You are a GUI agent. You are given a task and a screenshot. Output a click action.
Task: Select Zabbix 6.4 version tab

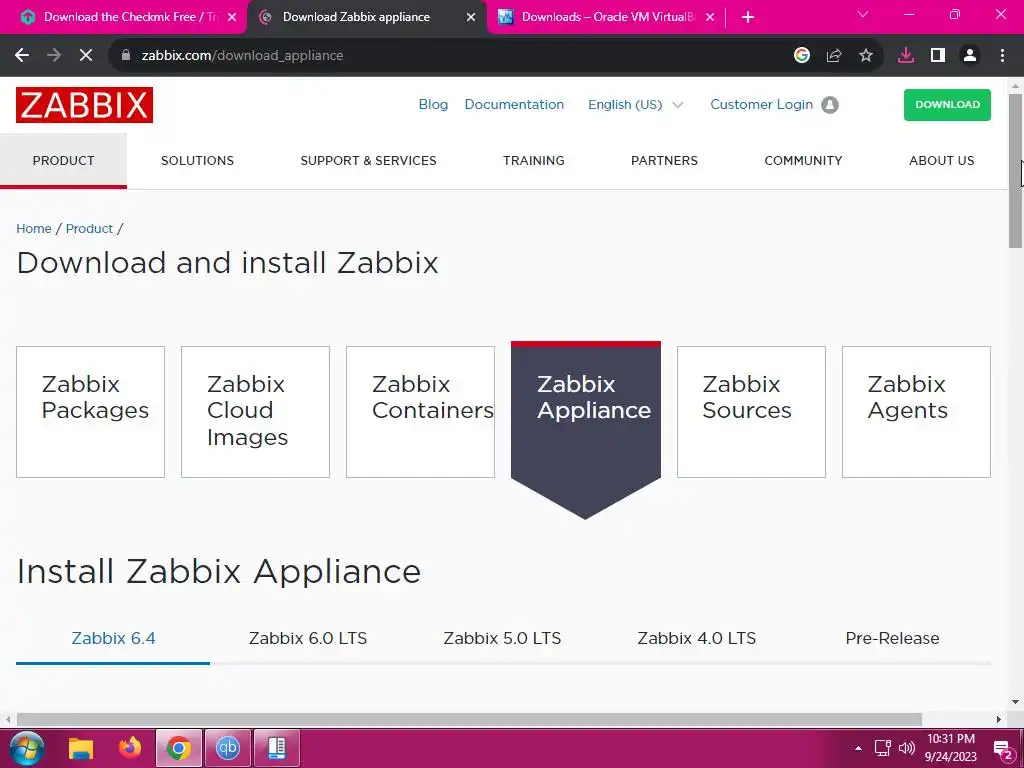[113, 638]
